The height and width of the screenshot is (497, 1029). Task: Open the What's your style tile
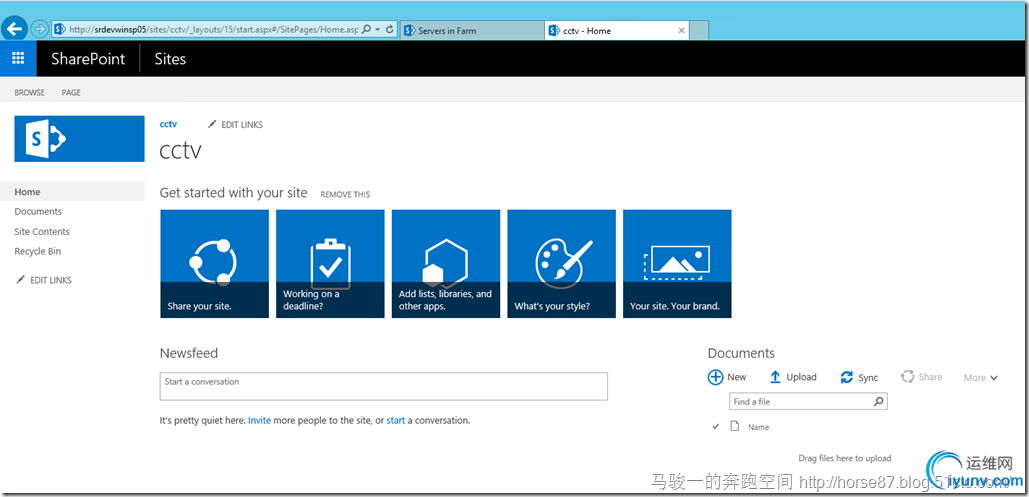(562, 264)
